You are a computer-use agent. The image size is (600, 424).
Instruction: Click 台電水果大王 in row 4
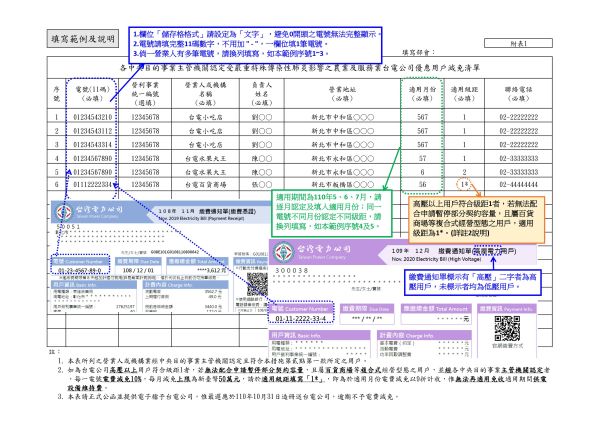205,158
